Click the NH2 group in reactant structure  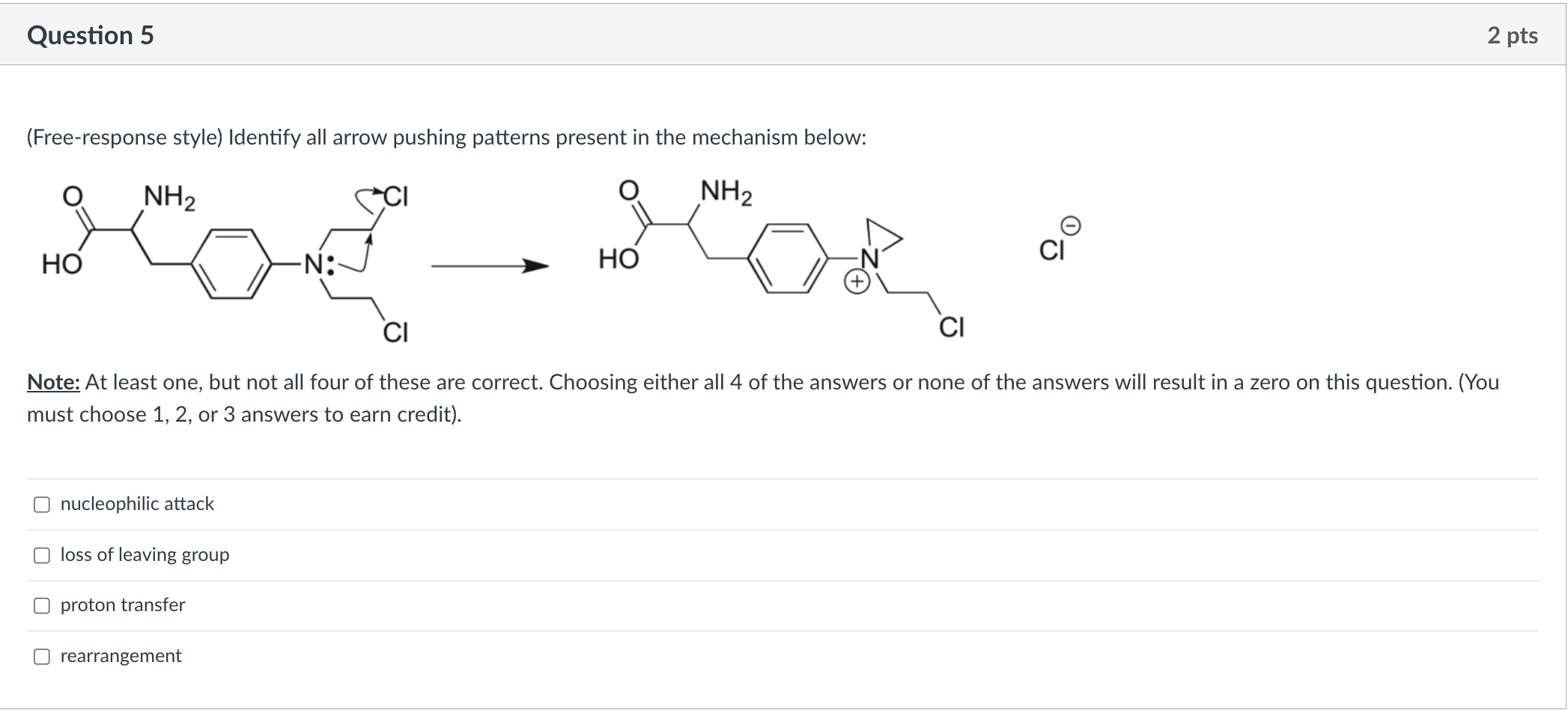pyautogui.click(x=168, y=196)
